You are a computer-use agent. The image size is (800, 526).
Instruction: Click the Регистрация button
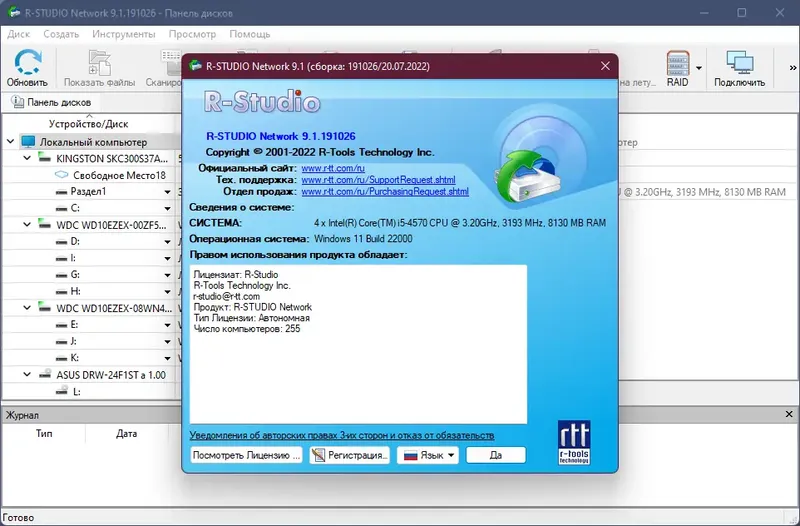[x=349, y=455]
